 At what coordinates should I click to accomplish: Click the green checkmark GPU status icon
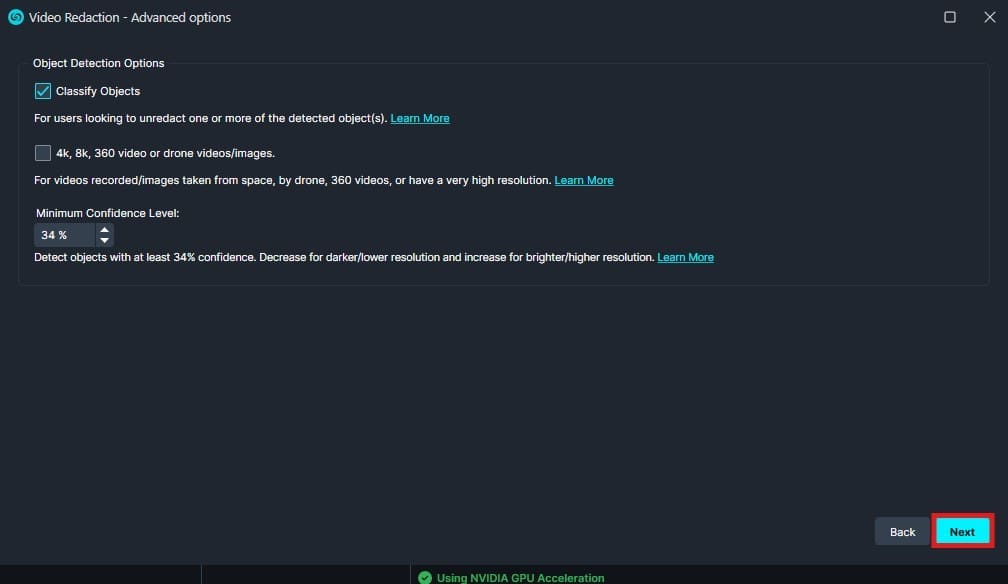click(x=425, y=577)
